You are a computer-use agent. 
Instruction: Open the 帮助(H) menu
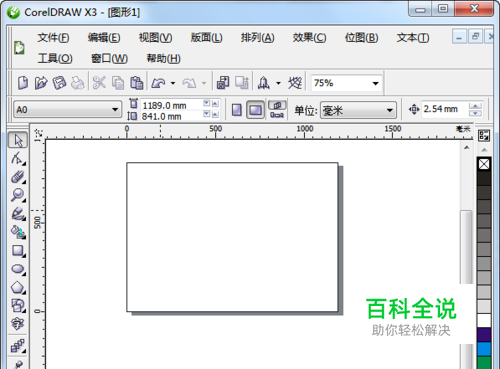point(164,58)
